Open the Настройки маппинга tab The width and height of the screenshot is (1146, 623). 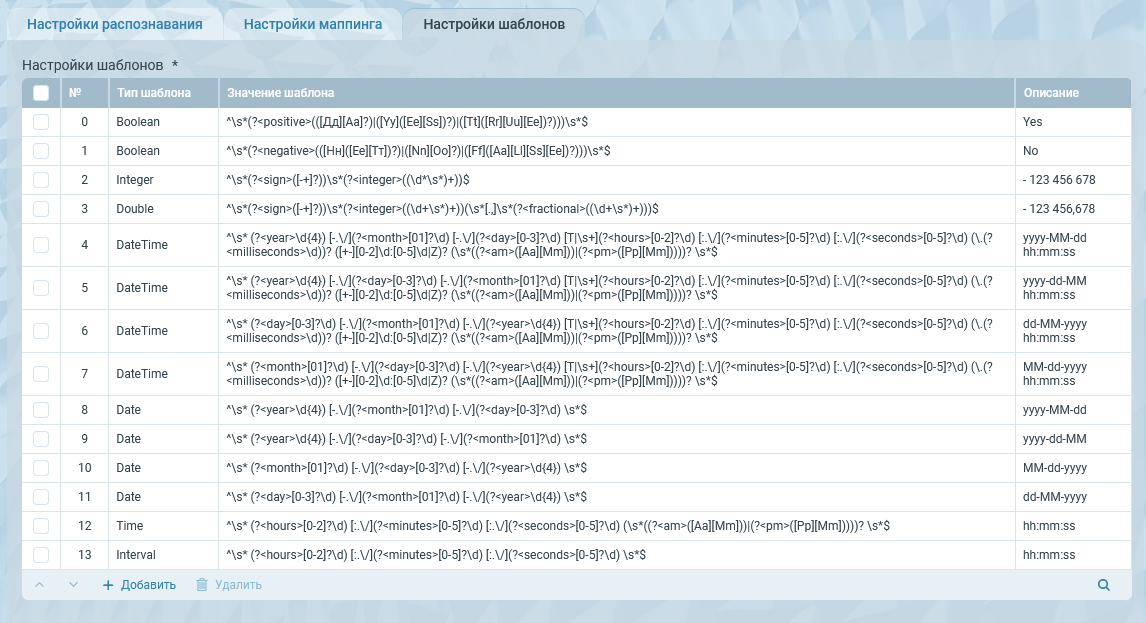[313, 24]
